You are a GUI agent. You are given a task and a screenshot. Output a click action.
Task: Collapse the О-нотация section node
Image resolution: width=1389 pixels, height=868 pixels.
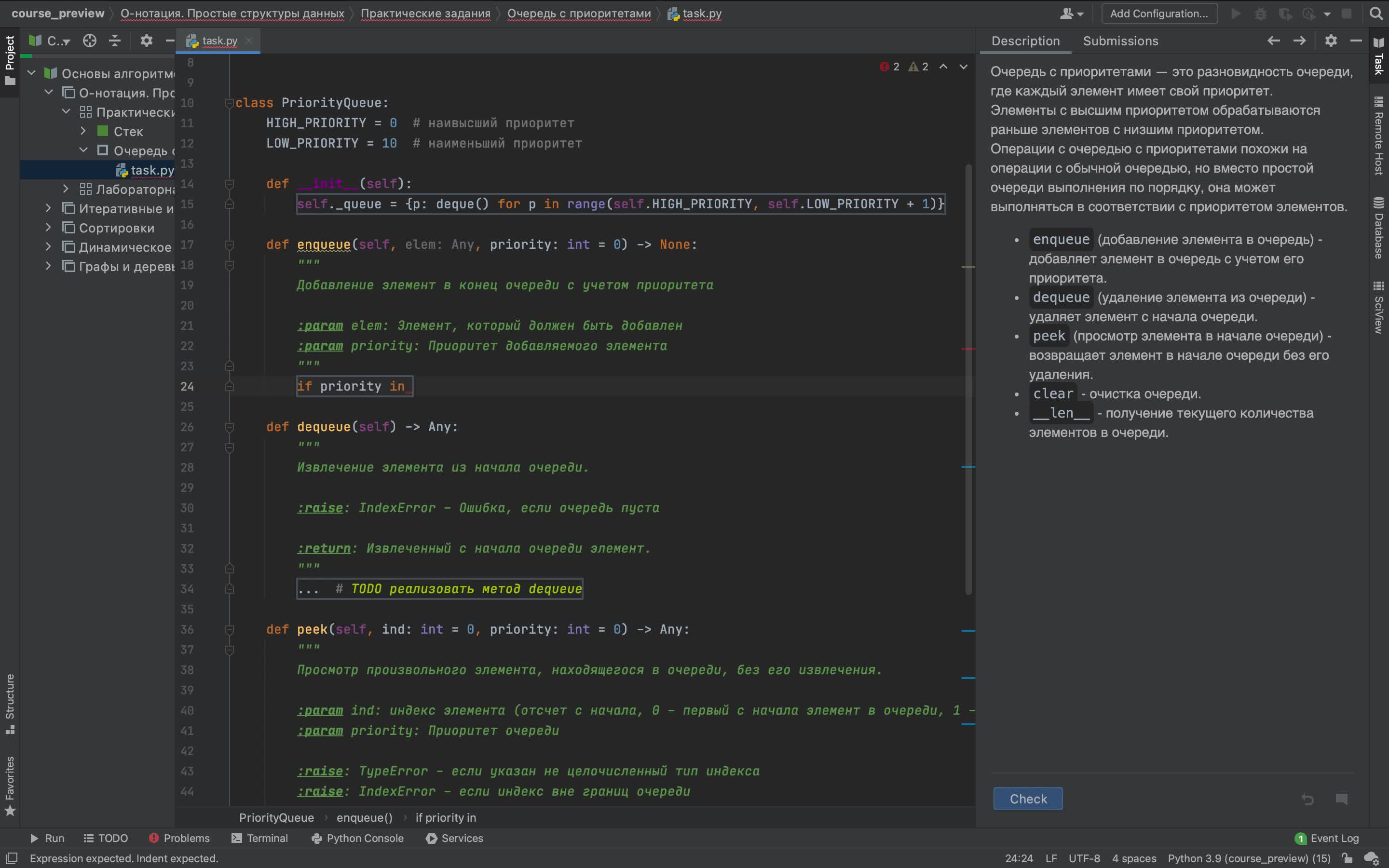pyautogui.click(x=49, y=92)
